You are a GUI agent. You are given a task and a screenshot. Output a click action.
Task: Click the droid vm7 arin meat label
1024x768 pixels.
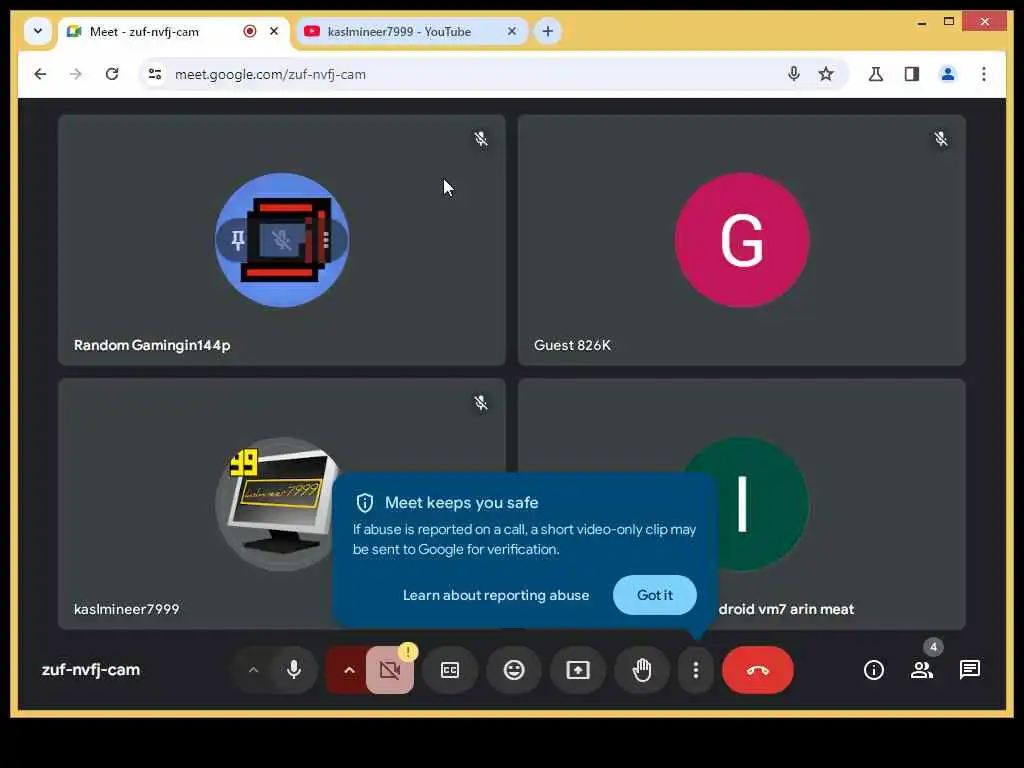(x=786, y=609)
